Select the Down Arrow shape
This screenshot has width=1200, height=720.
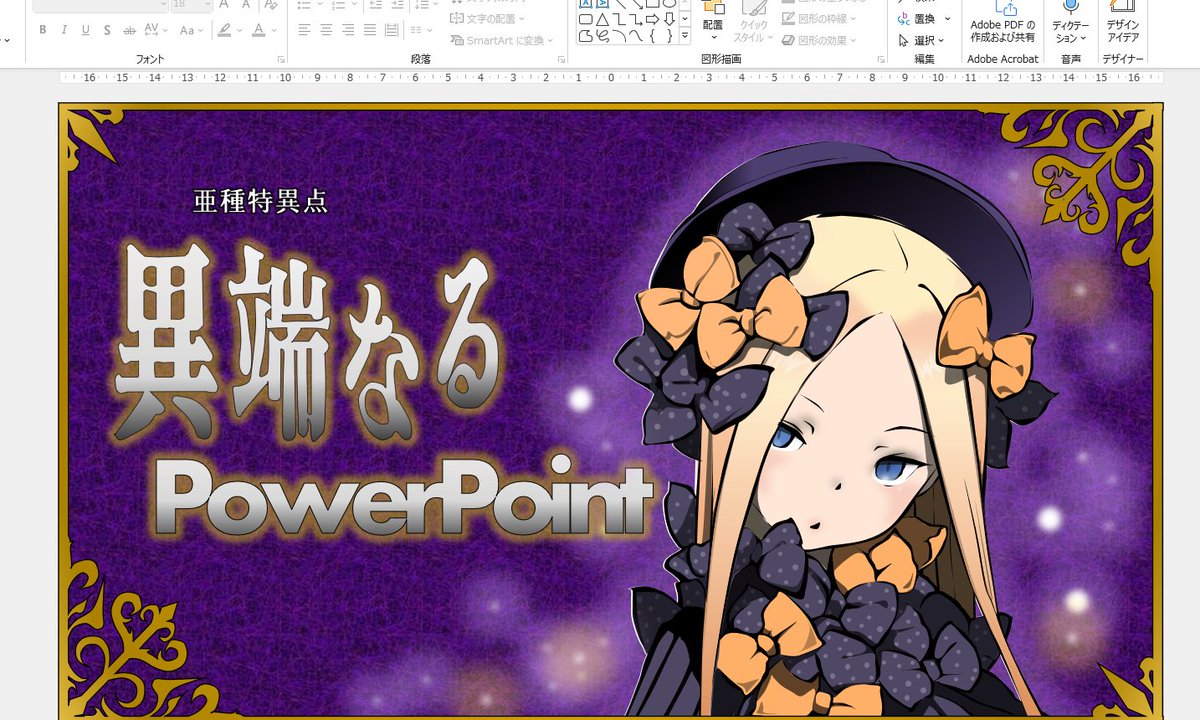[x=669, y=19]
